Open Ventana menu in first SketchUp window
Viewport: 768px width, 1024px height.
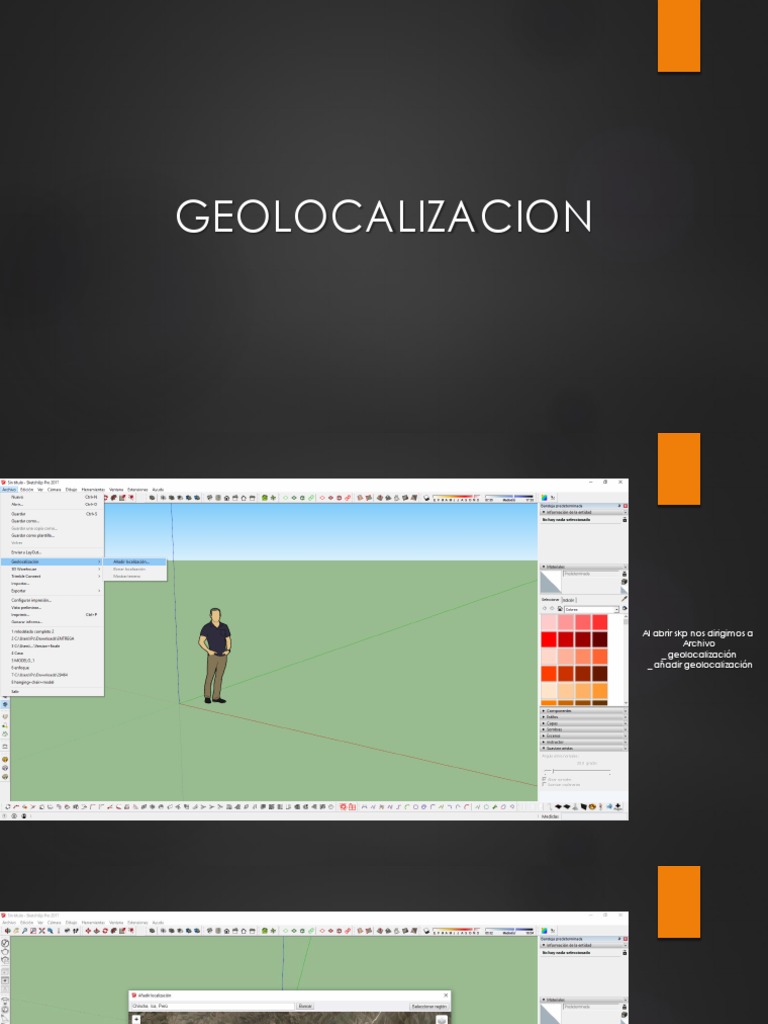(x=116, y=489)
